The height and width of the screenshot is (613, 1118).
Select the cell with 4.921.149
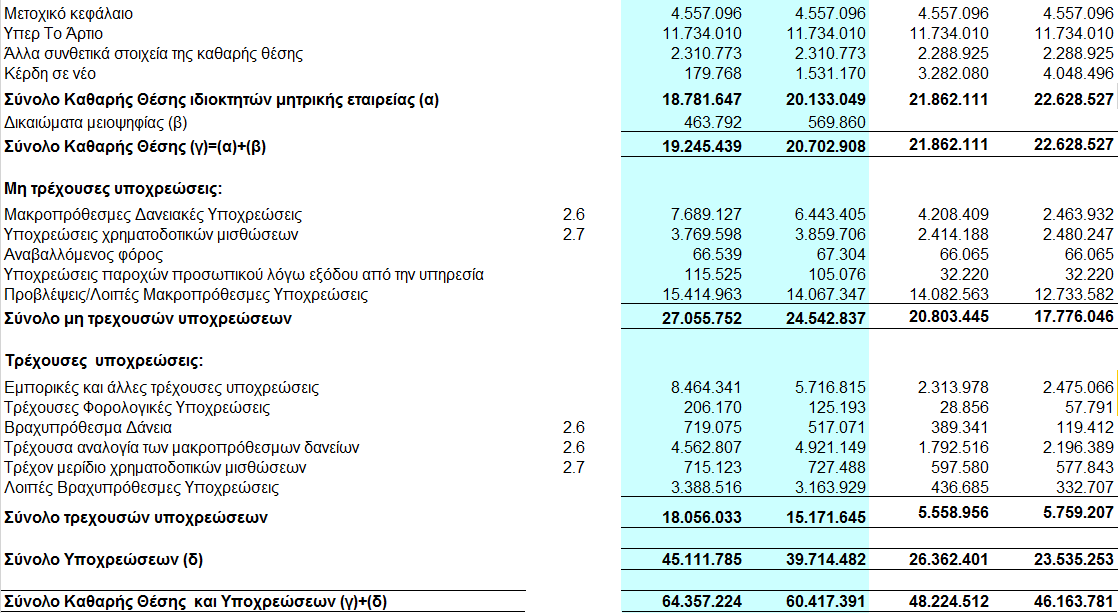(x=831, y=448)
